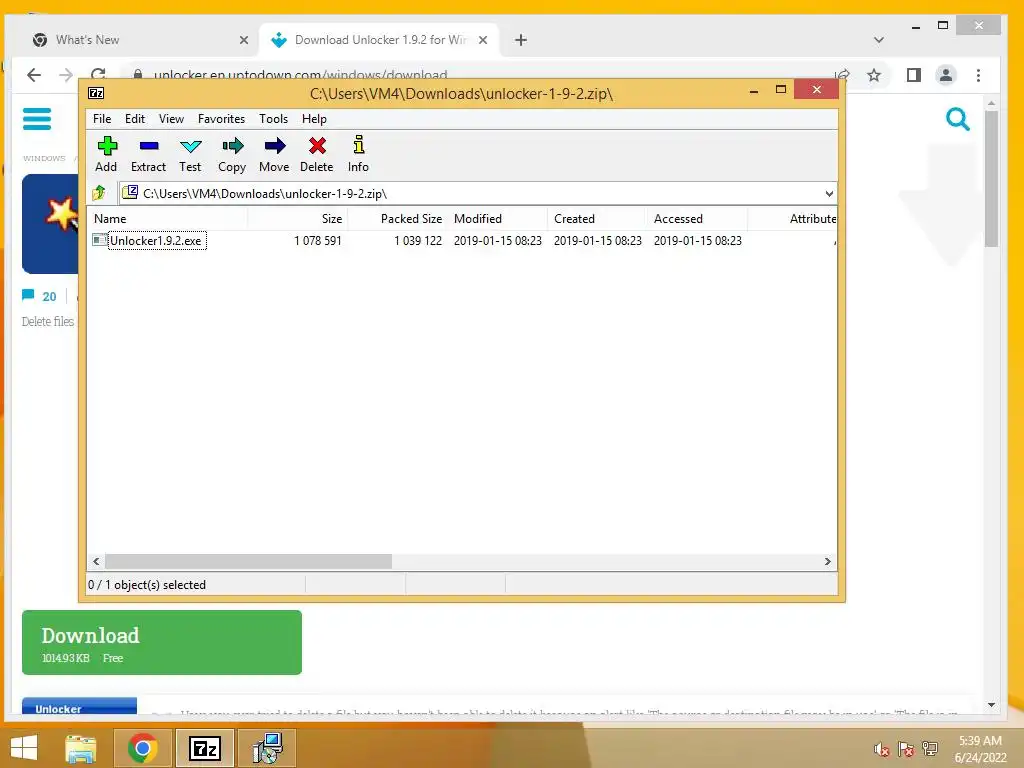1024x768 pixels.
Task: Sort by the Size column header
Action: tap(297, 219)
